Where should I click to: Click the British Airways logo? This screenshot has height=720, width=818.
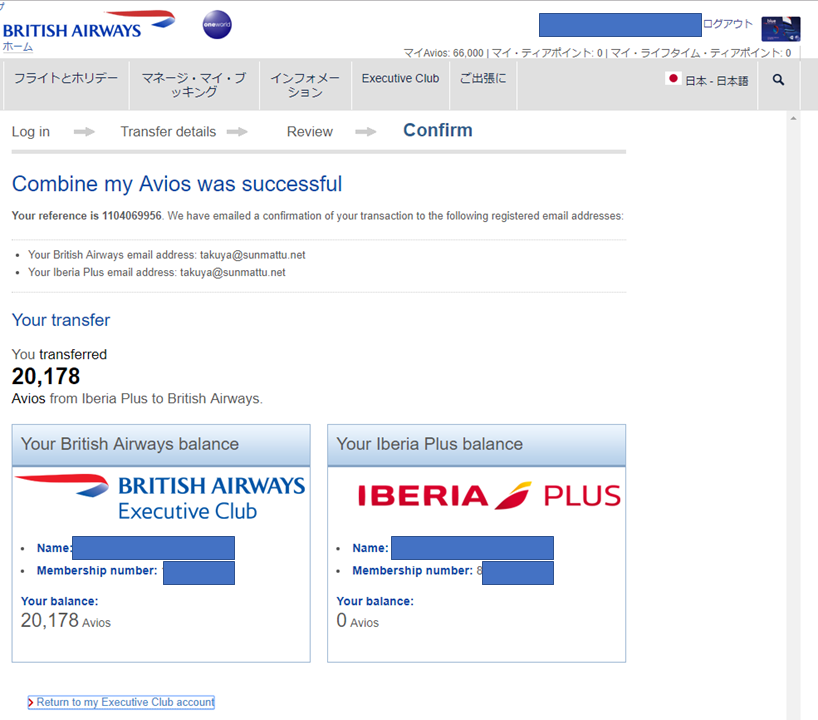[x=88, y=24]
